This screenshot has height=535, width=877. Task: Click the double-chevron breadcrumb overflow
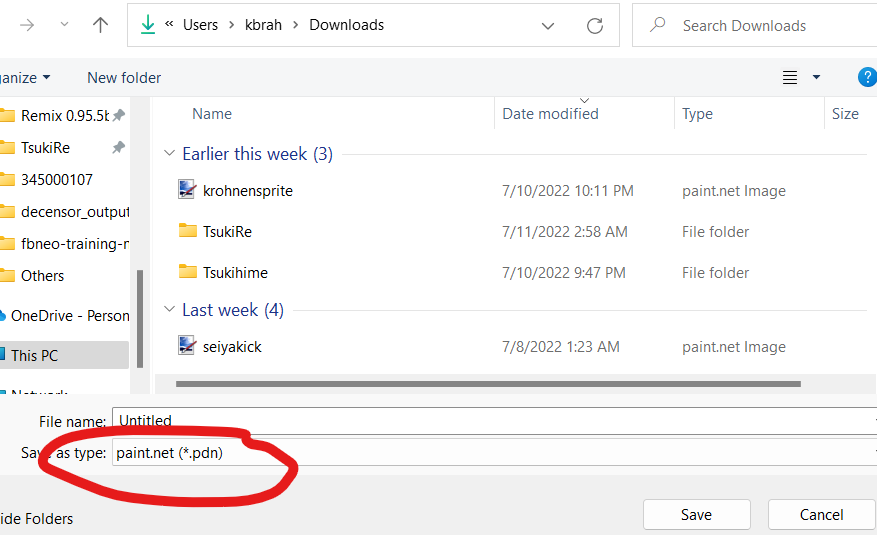pyautogui.click(x=169, y=24)
